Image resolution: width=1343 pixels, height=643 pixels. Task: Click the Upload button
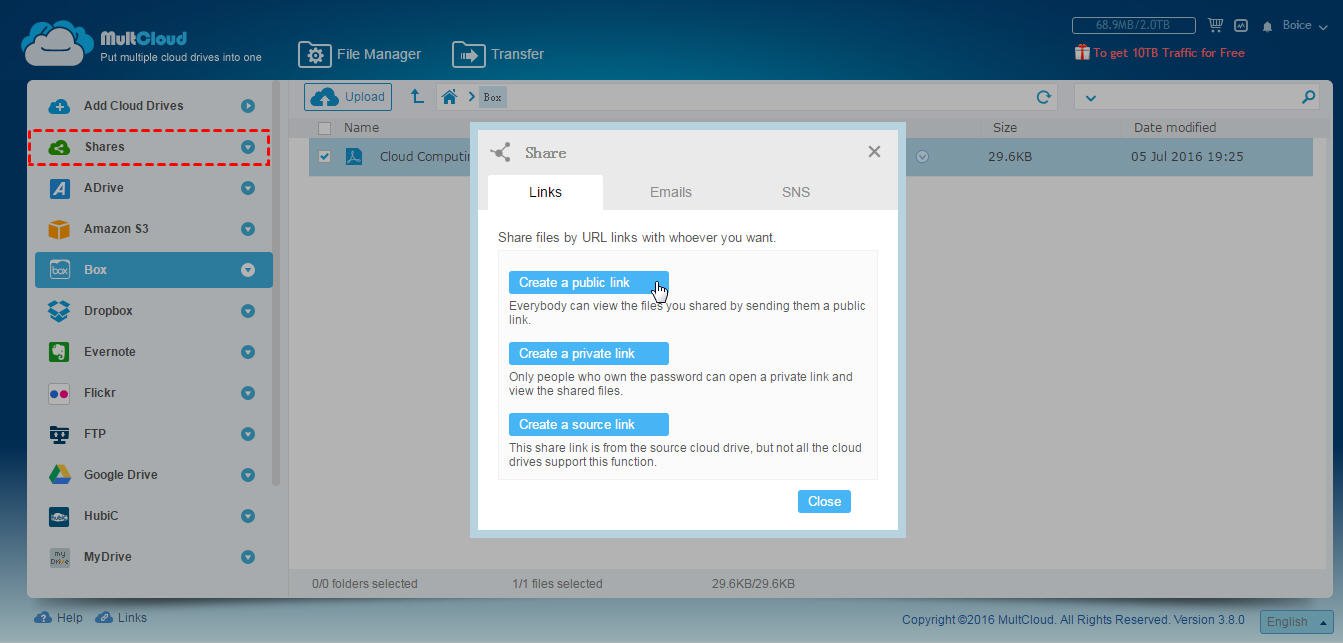[x=348, y=97]
